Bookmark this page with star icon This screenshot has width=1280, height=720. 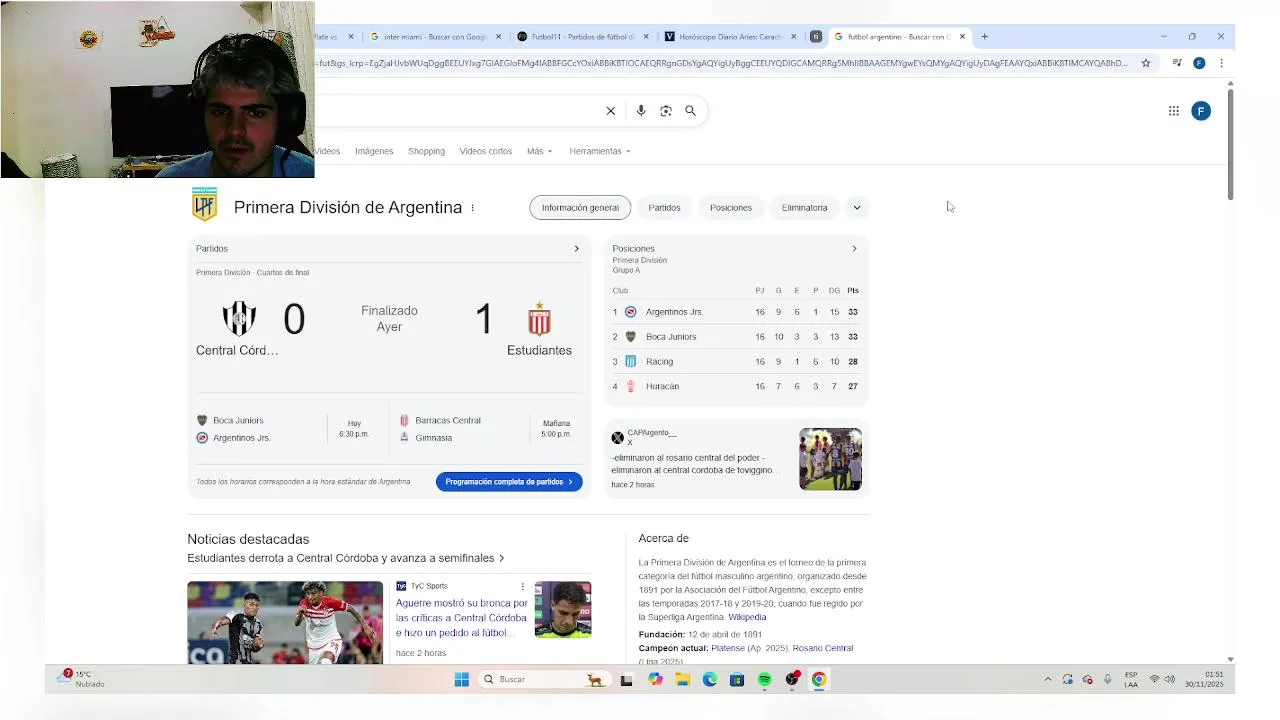point(1146,63)
